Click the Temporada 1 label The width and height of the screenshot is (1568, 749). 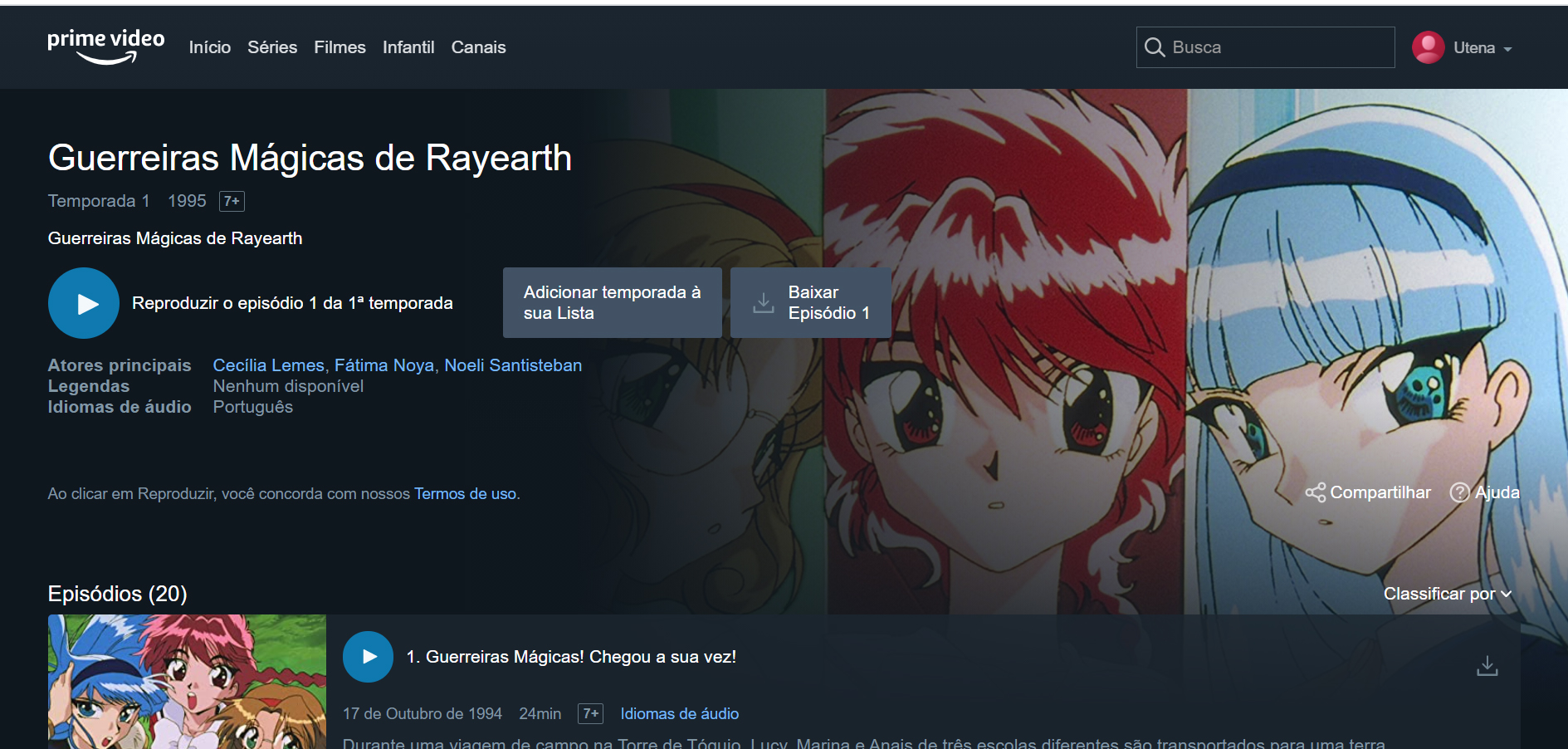[x=99, y=201]
